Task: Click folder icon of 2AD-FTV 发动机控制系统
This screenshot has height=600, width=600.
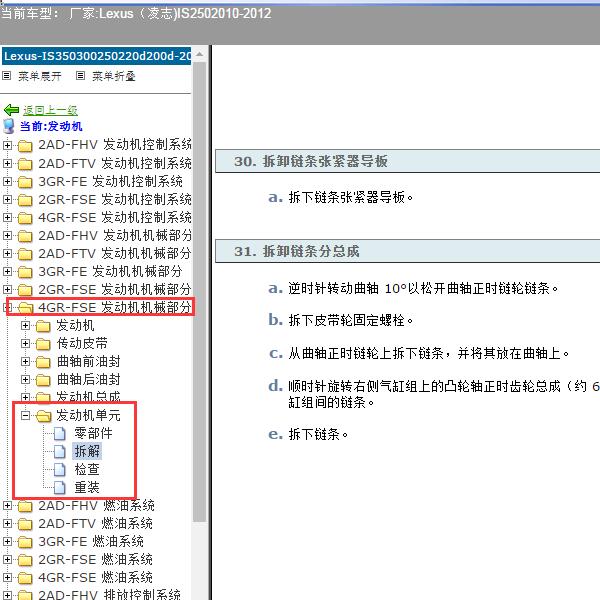Action: [x=25, y=164]
